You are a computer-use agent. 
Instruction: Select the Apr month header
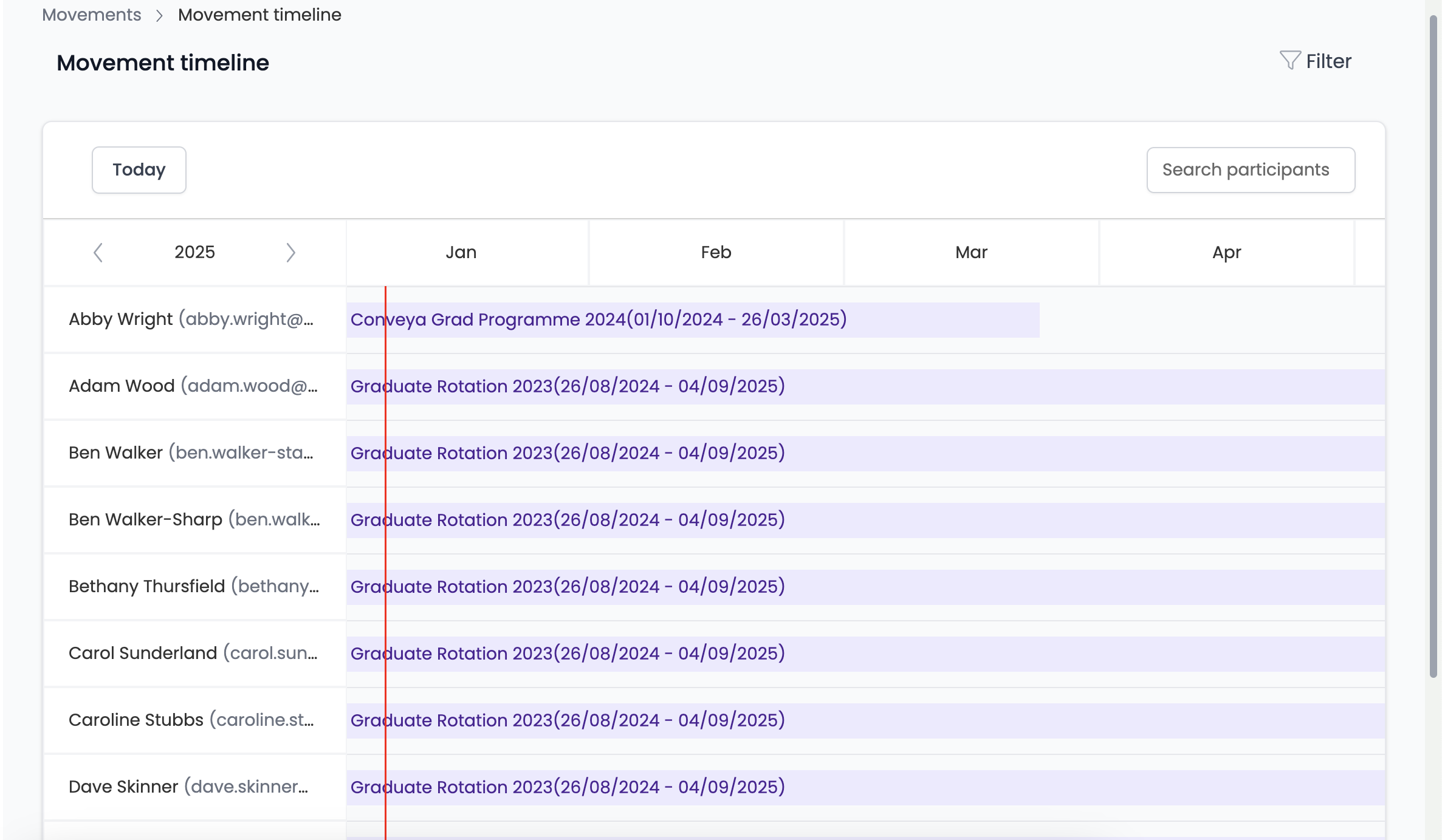point(1227,253)
